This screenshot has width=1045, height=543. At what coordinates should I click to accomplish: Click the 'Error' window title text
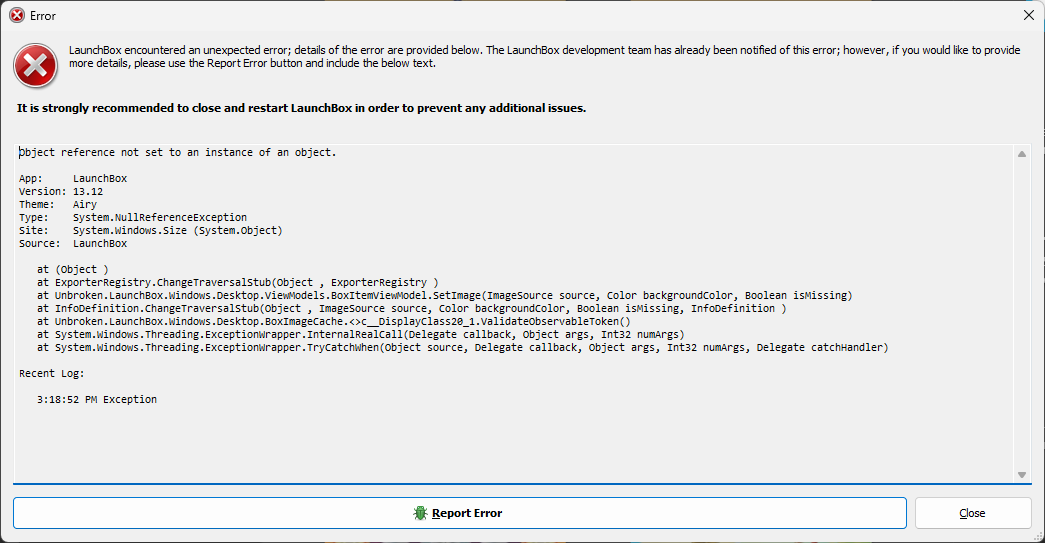43,16
